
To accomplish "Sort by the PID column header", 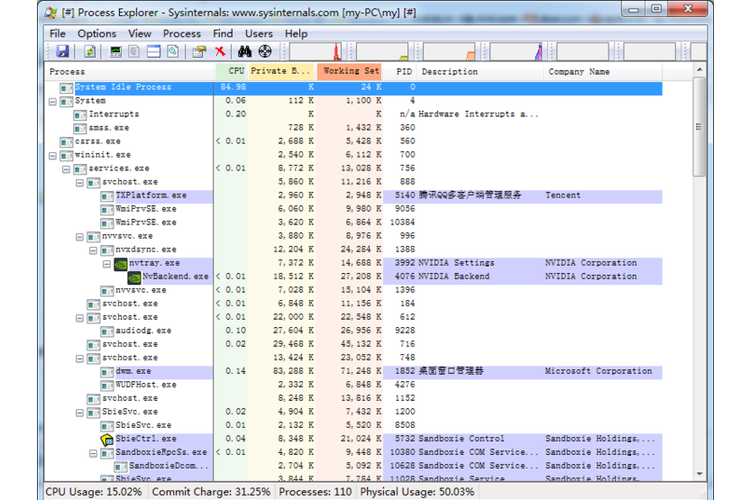I will [400, 72].
